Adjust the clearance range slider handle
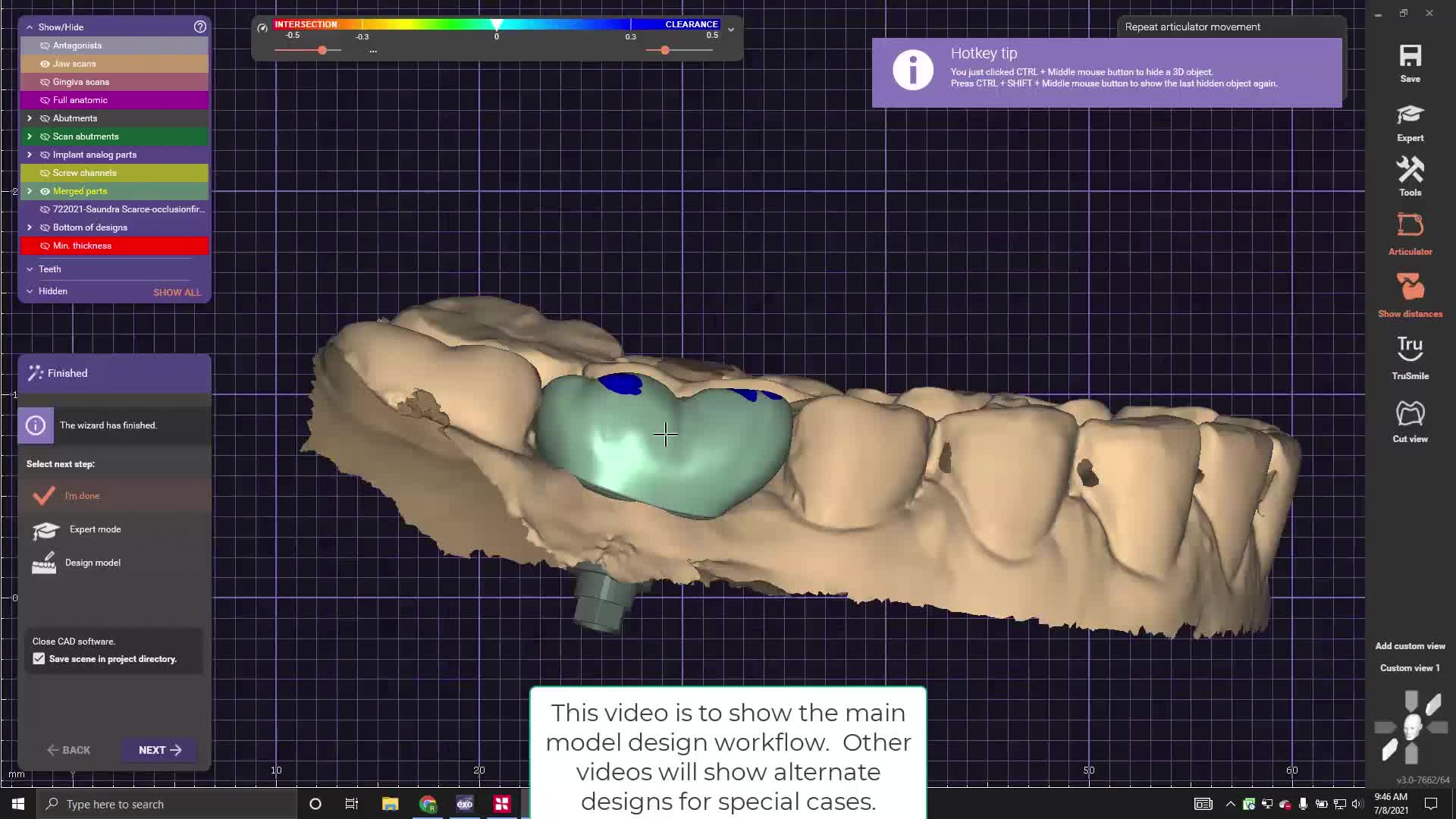1456x819 pixels. tap(665, 50)
